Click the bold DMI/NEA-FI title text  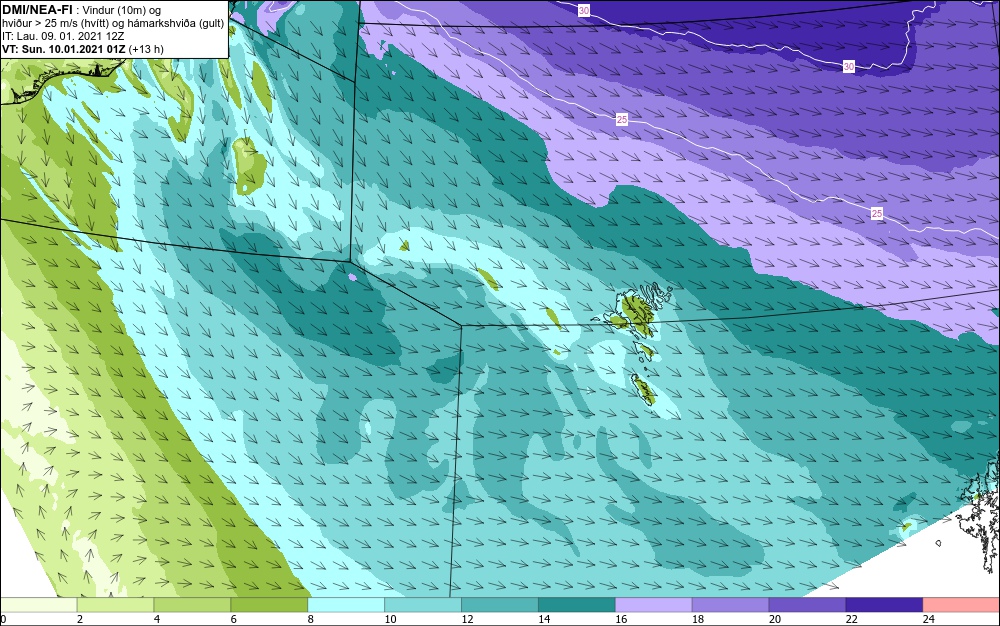click(37, 9)
